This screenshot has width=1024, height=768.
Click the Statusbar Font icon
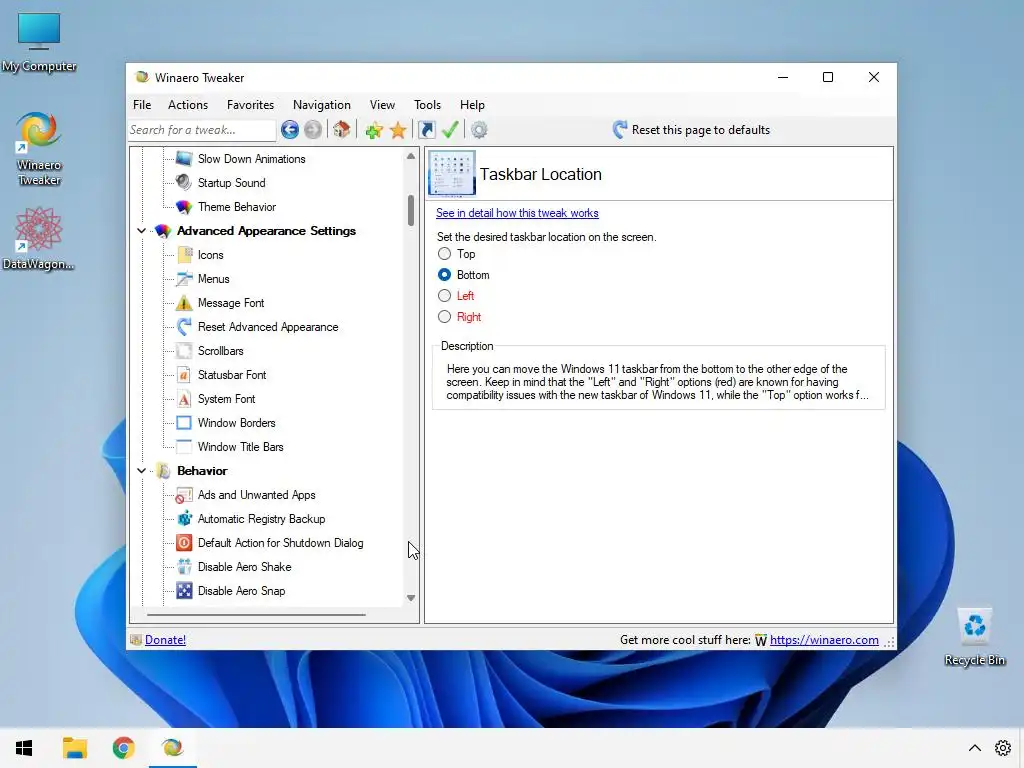pyautogui.click(x=184, y=375)
